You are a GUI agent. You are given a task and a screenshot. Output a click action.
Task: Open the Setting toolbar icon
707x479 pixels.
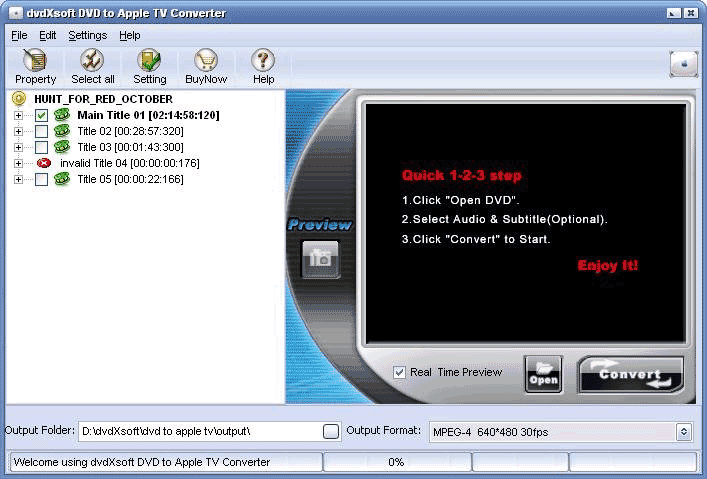pos(149,61)
